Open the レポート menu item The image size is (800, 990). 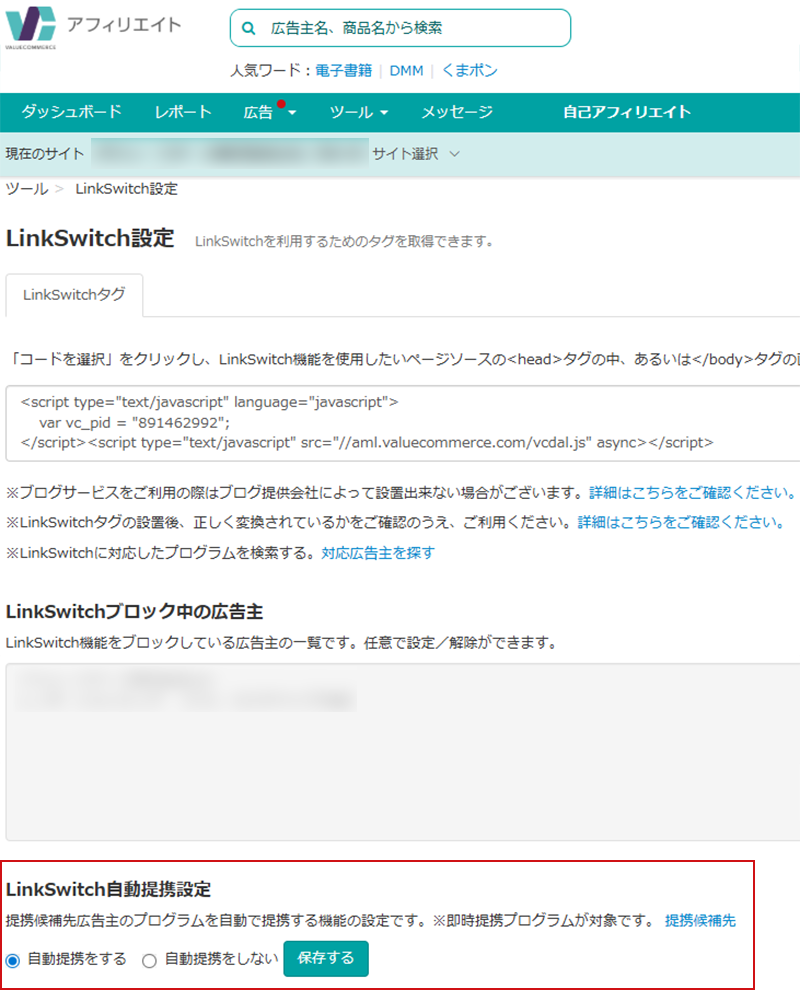pos(183,112)
